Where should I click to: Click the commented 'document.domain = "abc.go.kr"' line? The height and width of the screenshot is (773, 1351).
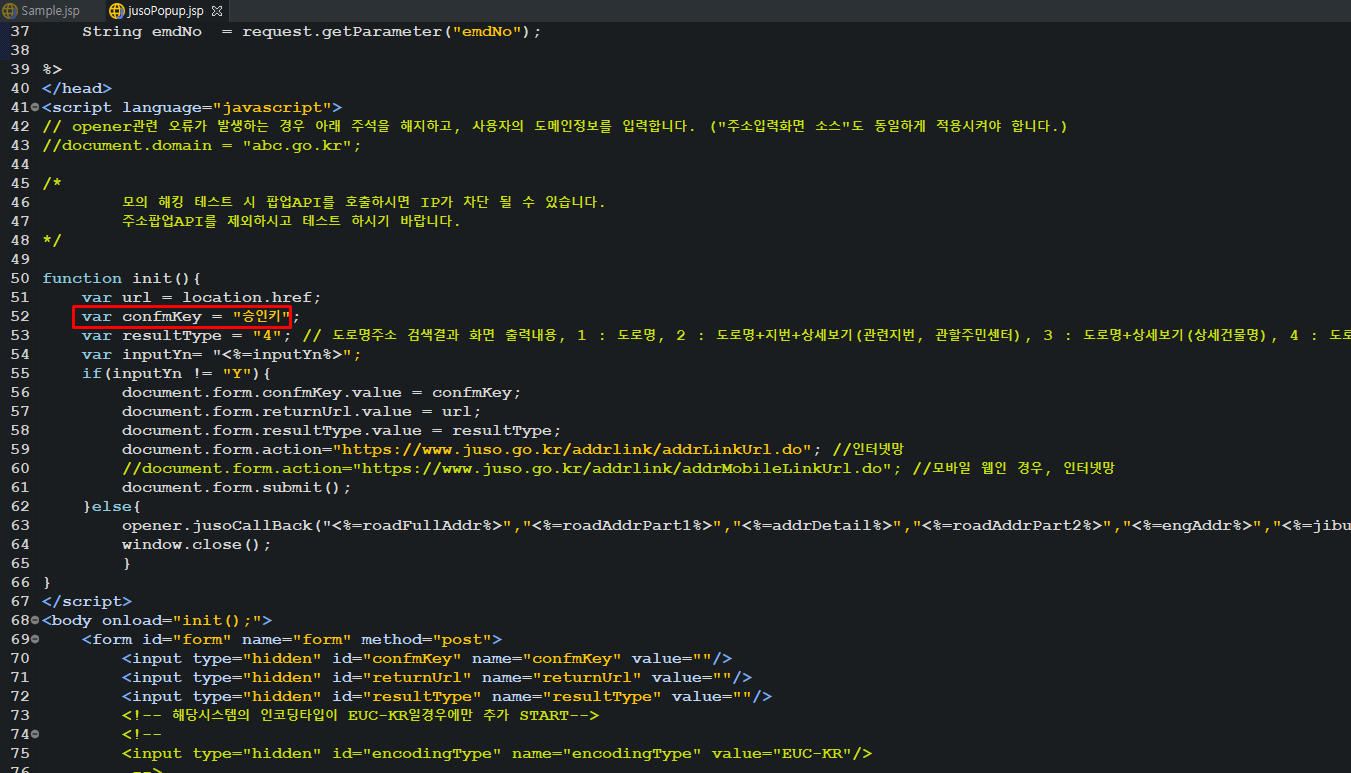point(202,145)
